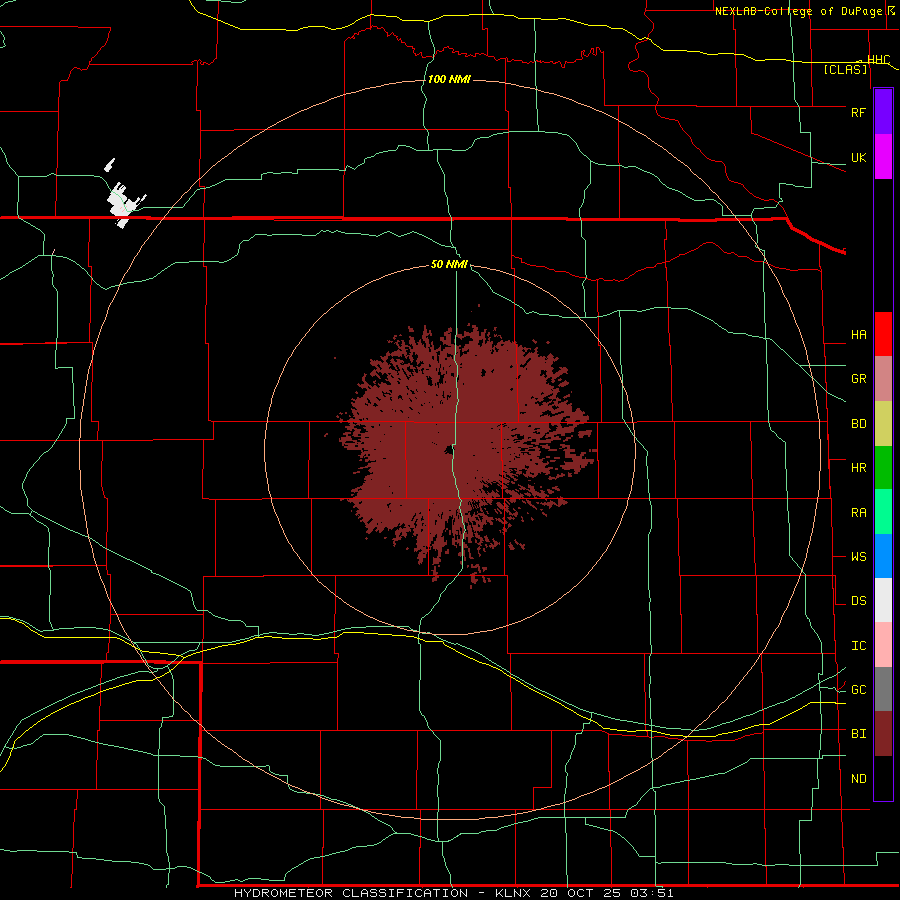The height and width of the screenshot is (900, 900).
Task: Click the ND legend label
Action: (x=858, y=779)
